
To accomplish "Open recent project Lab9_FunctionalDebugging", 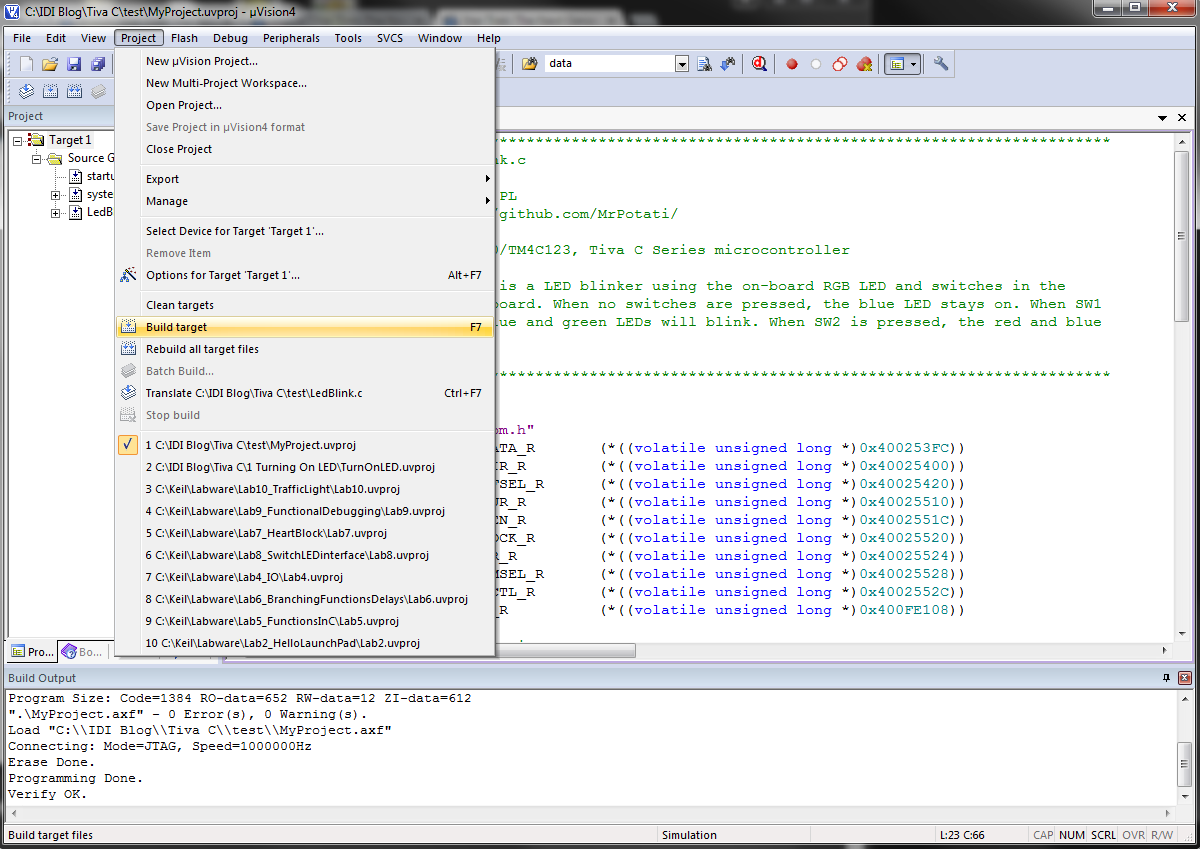I will click(305, 511).
